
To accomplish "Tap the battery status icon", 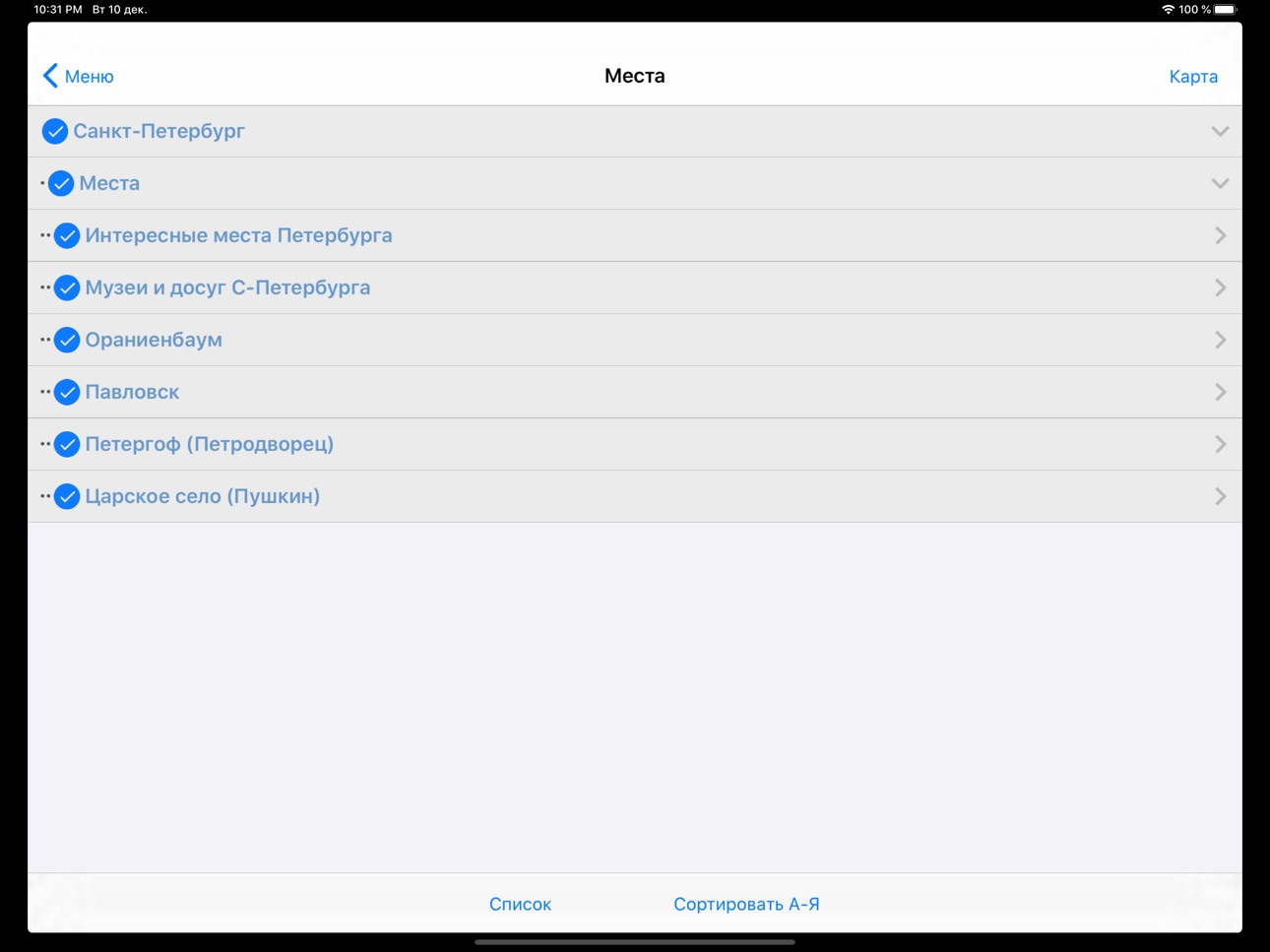I will pos(1225,10).
